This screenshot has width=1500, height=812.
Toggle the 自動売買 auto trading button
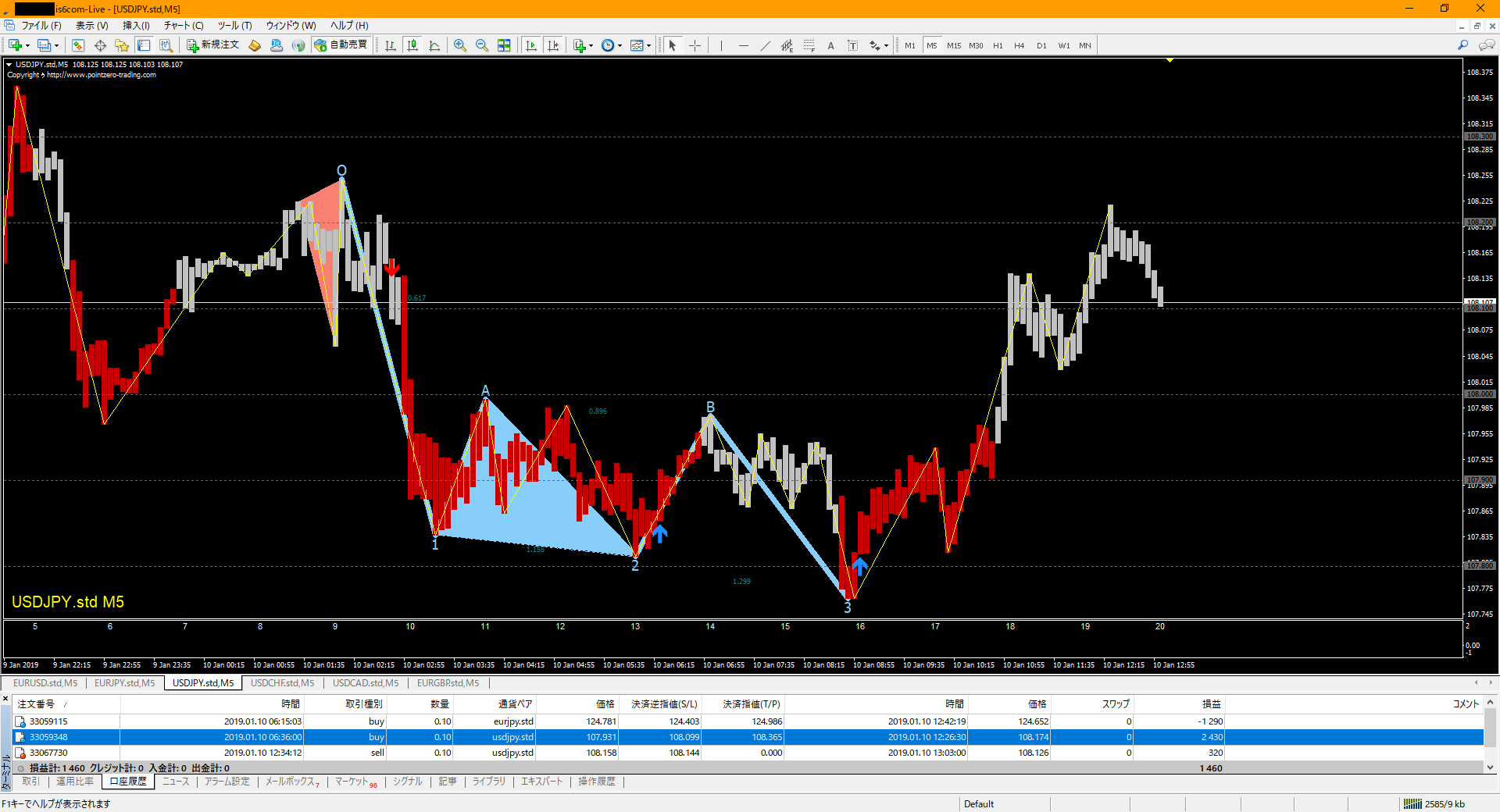(341, 45)
